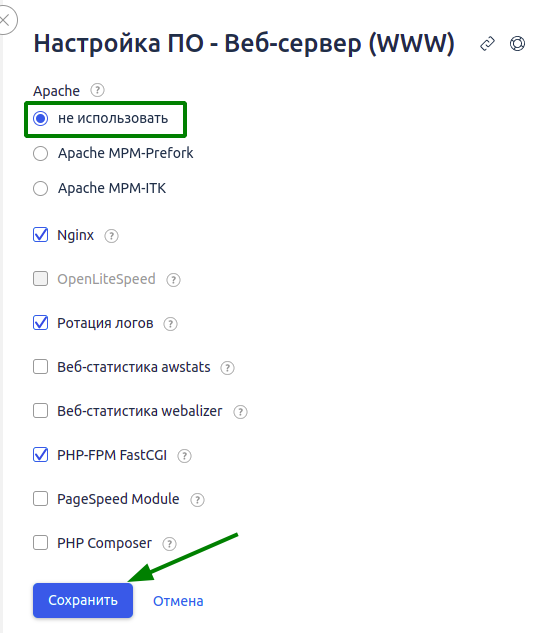Click the PHP Composer help icon
The image size is (537, 633).
(169, 544)
